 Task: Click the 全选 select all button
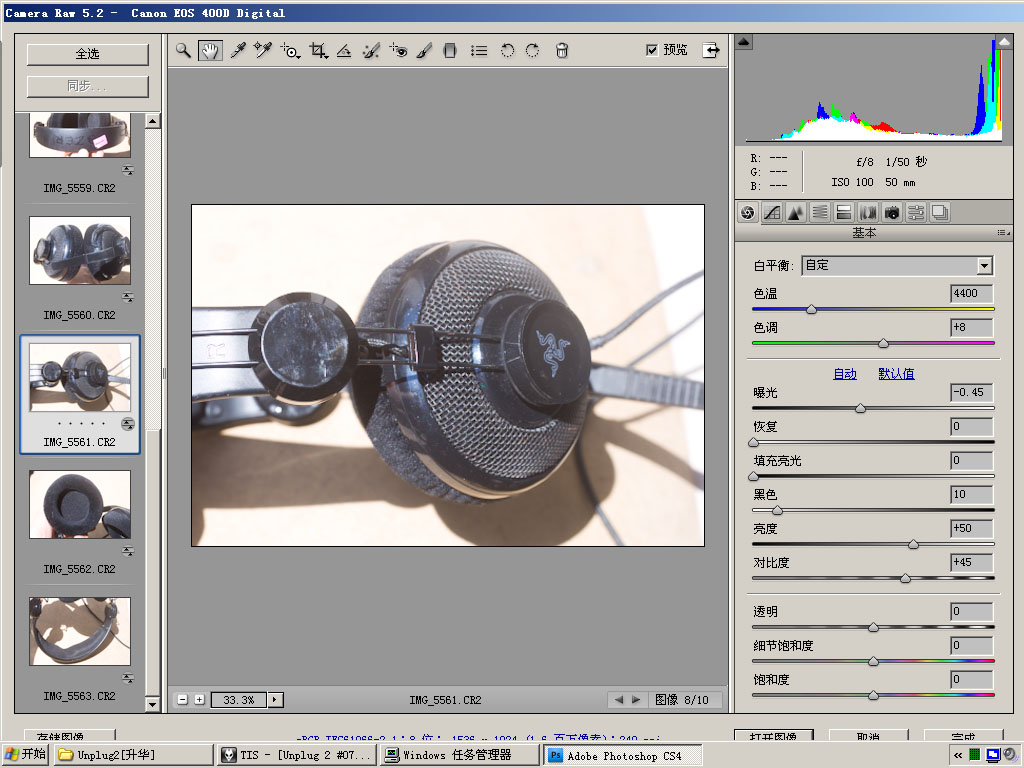[x=88, y=54]
